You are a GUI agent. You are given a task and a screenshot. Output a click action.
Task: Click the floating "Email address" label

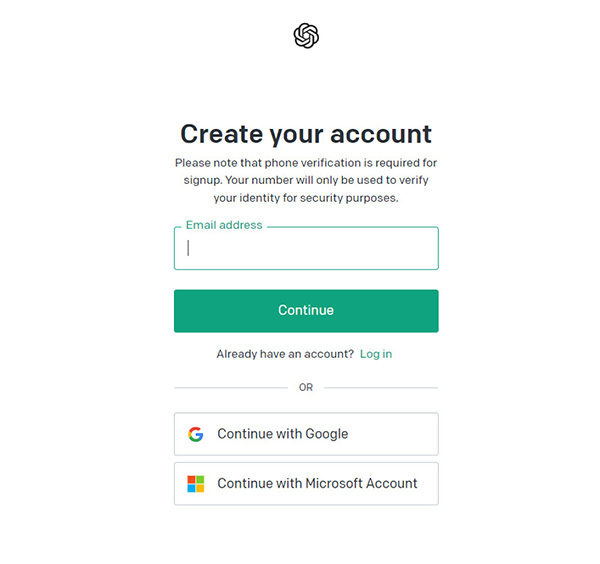(224, 226)
